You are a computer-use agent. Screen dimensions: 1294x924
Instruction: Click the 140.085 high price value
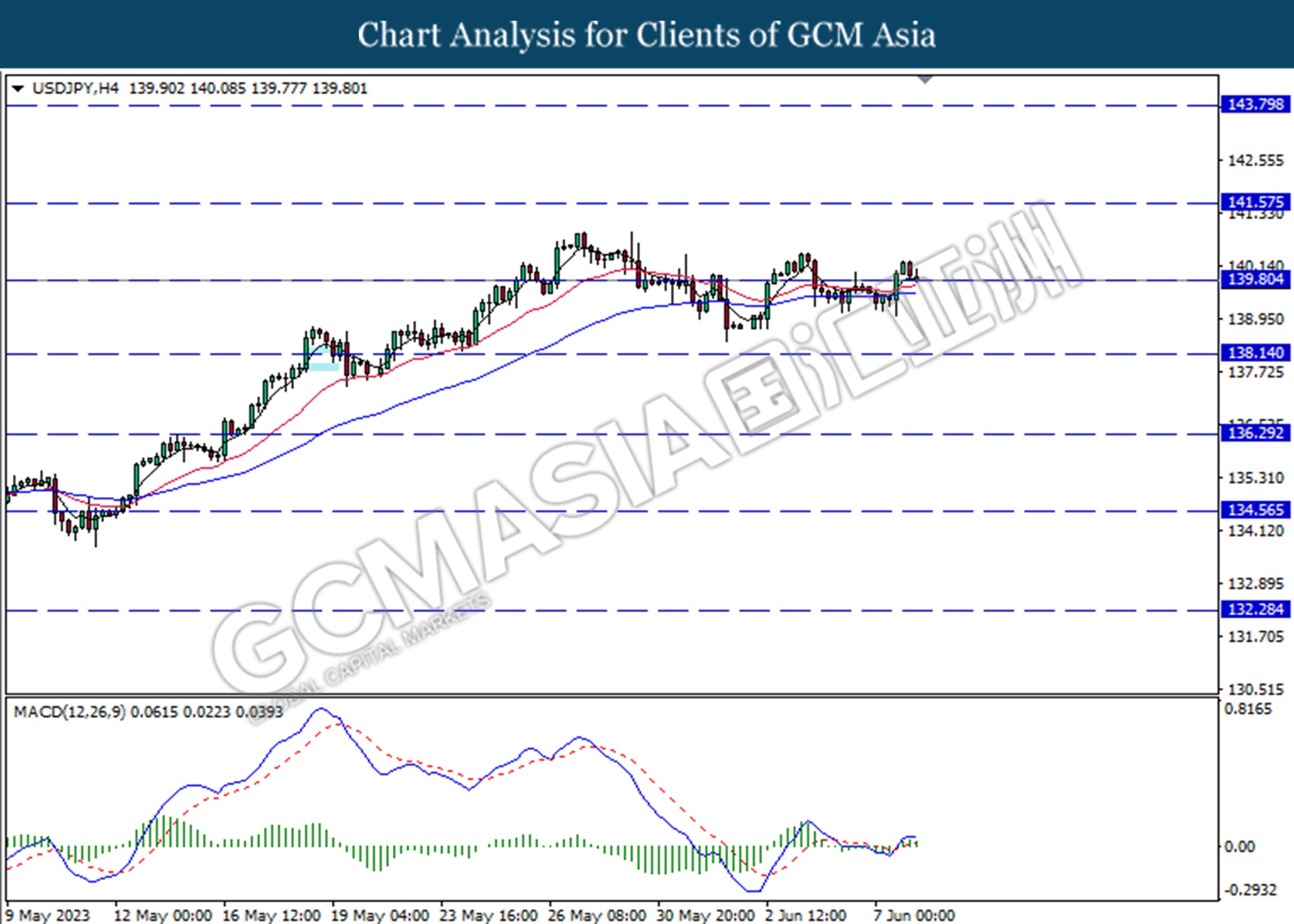[x=218, y=89]
